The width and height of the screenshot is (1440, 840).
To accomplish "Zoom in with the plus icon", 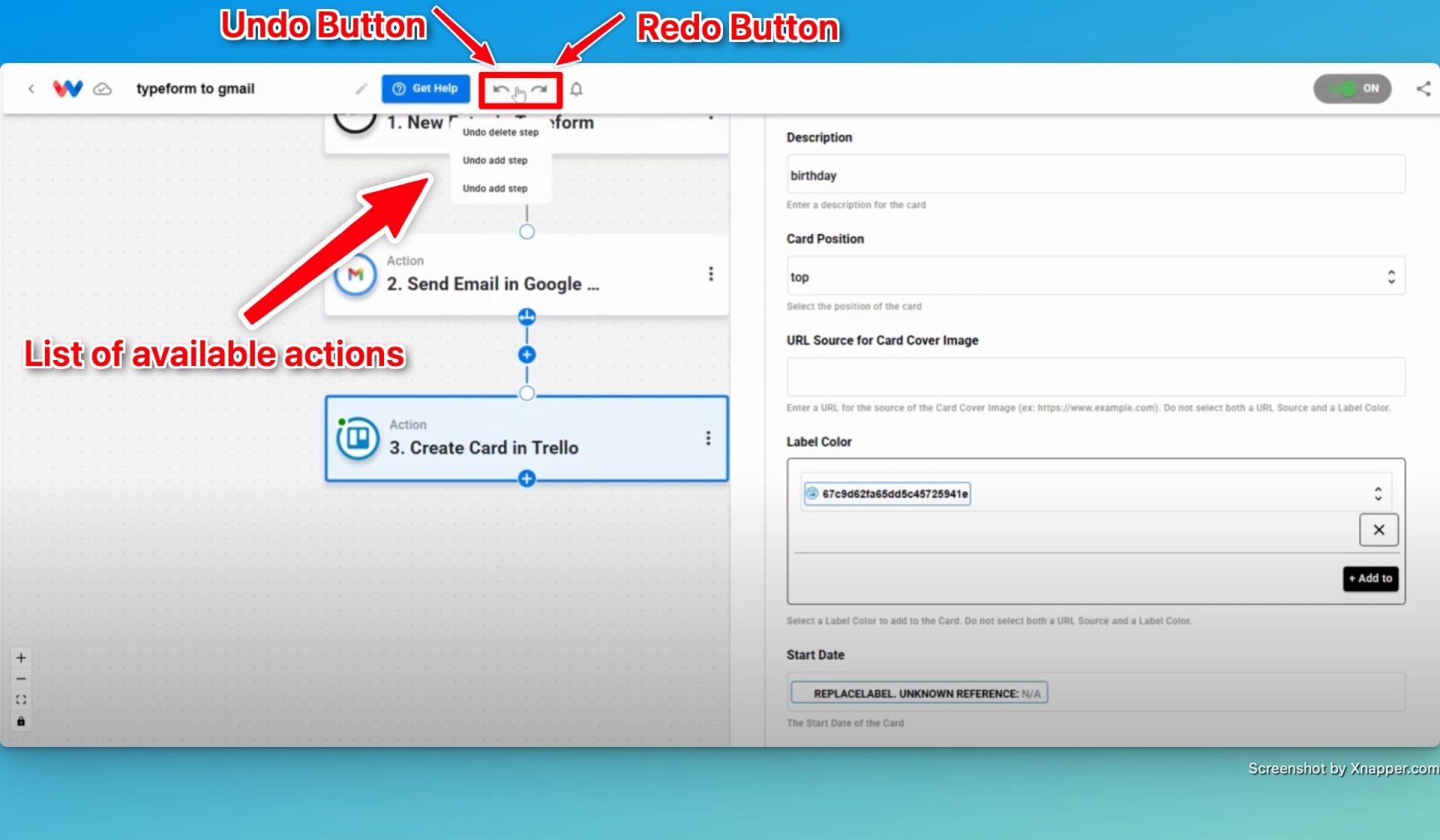I will pyautogui.click(x=20, y=657).
